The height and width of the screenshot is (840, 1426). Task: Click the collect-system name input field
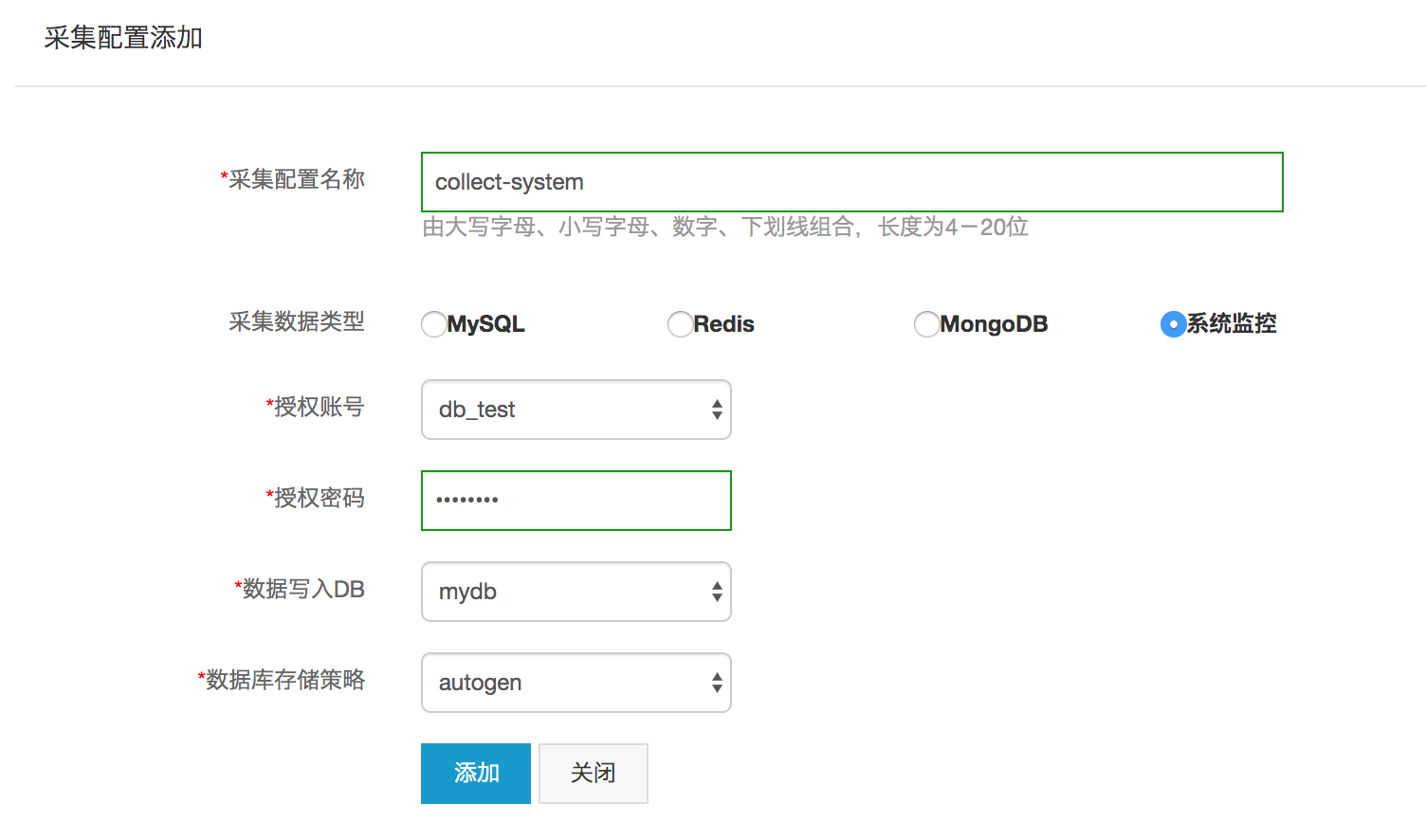[850, 181]
